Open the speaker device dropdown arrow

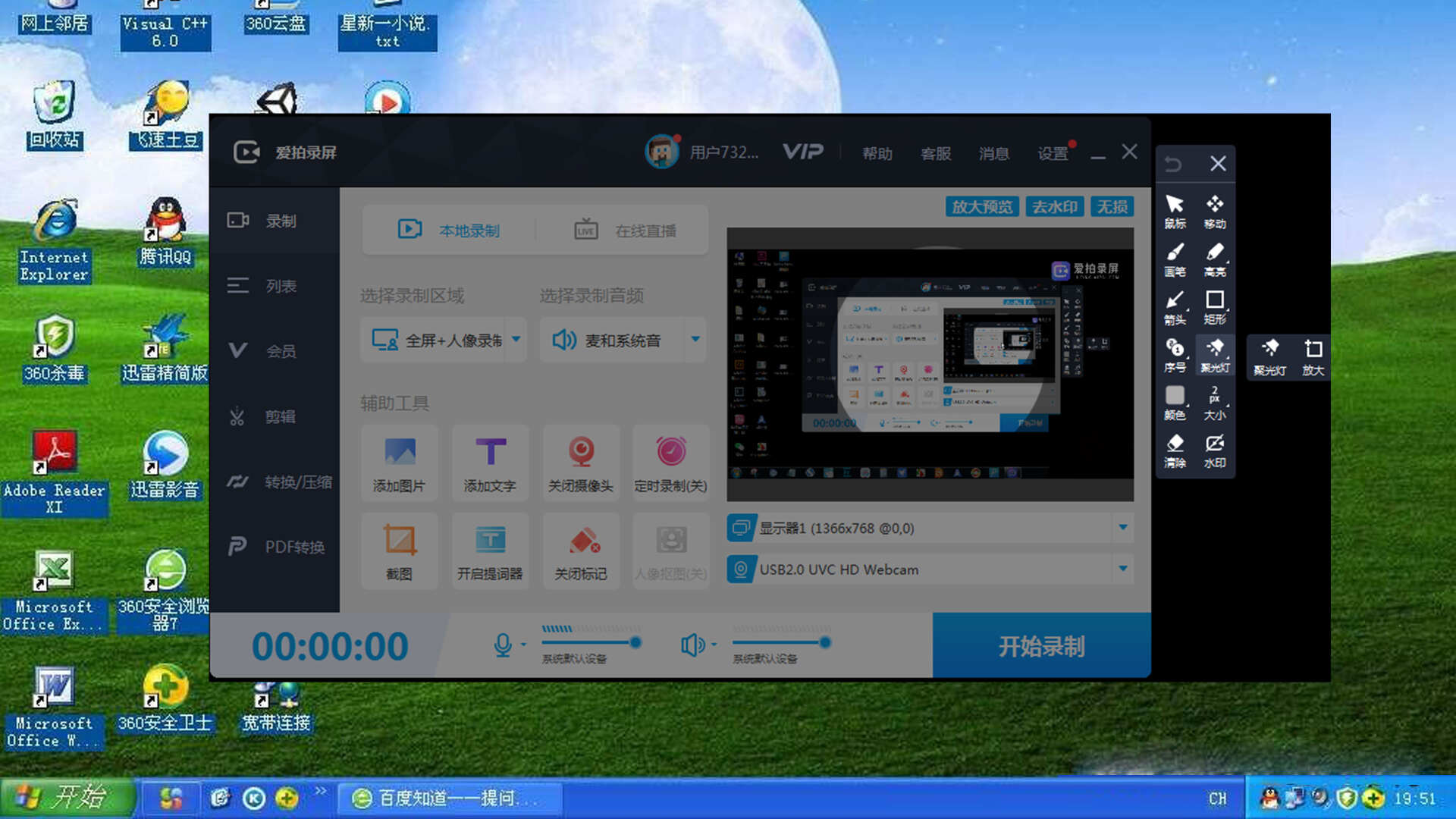714,645
